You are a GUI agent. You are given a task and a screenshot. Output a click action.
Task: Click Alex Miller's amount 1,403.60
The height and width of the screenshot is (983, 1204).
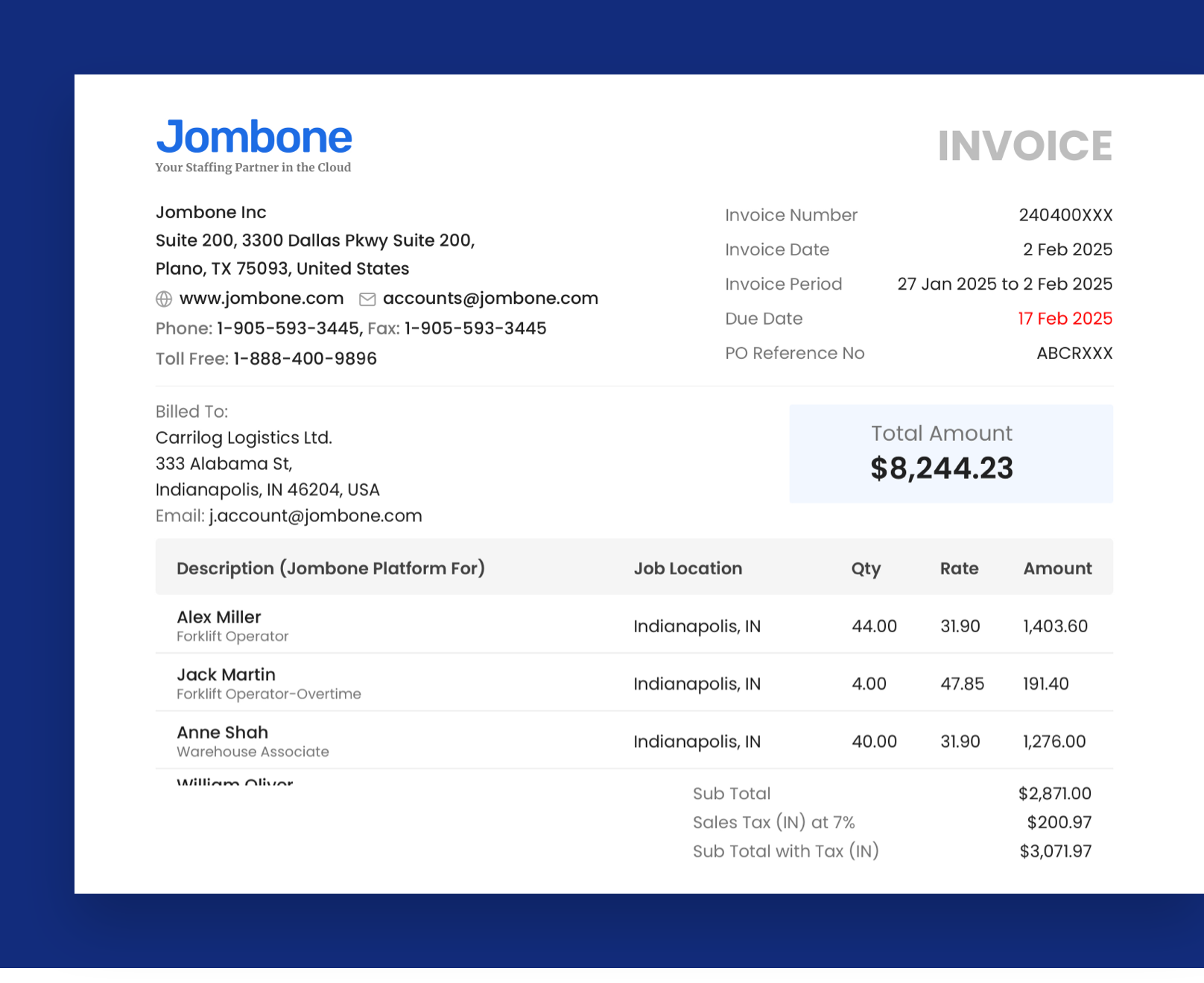(x=1055, y=626)
